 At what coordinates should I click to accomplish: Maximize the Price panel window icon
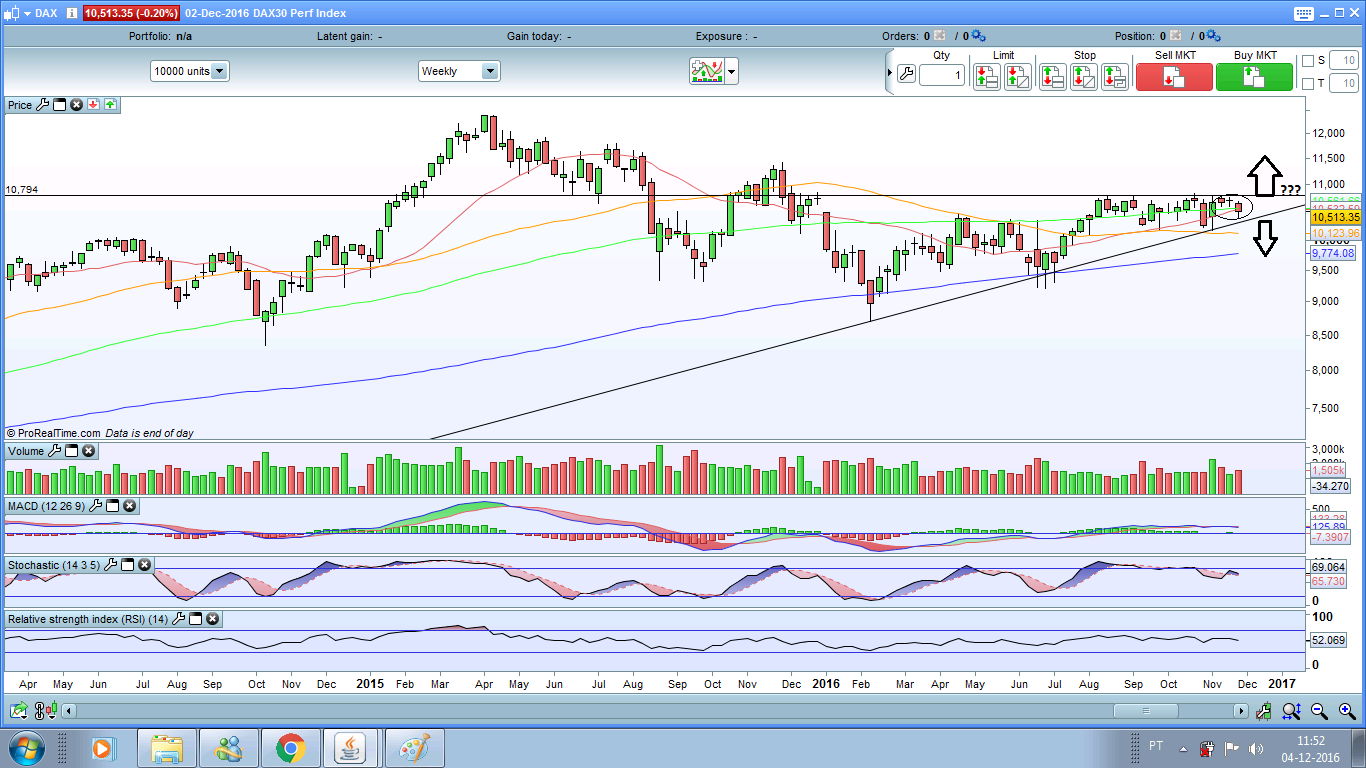point(59,104)
